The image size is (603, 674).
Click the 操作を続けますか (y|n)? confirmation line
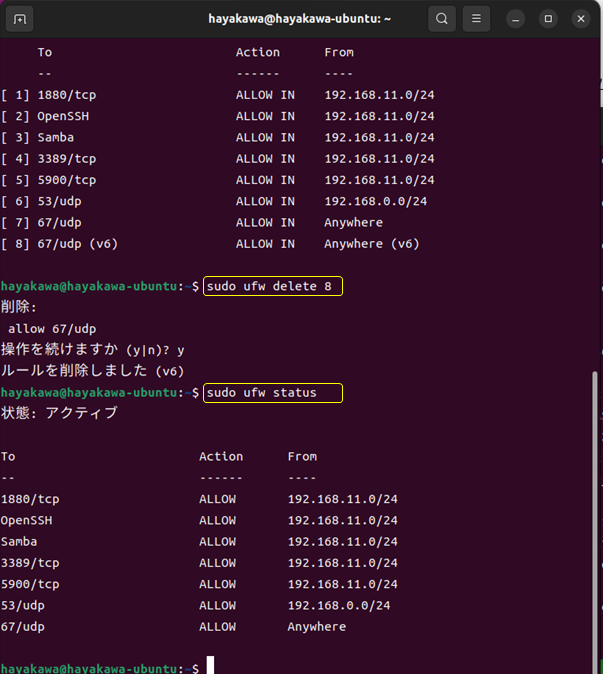pos(92,350)
